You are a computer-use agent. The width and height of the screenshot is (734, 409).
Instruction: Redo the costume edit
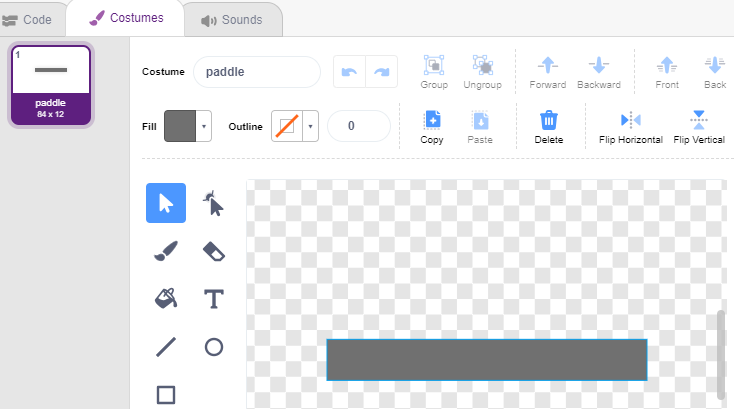point(382,72)
